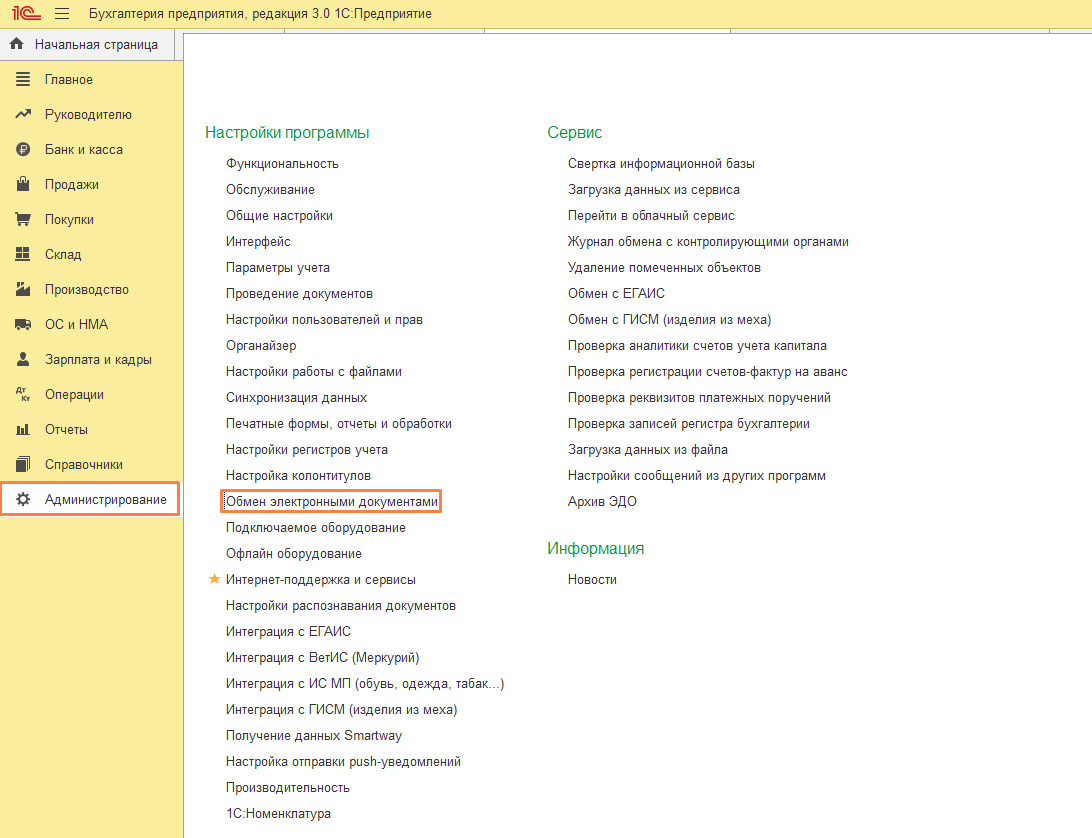Click the Банк и касса ruble icon
The image size is (1092, 838).
pos(23,149)
